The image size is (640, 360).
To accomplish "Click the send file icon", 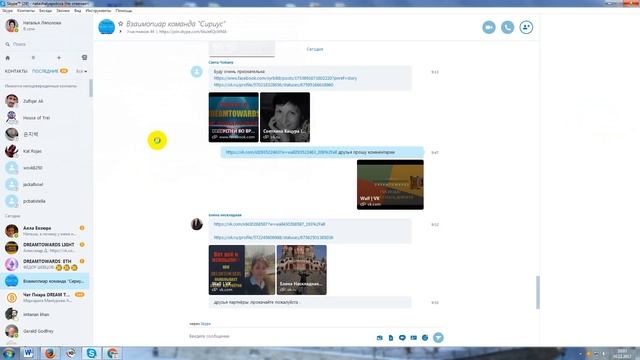I will click(x=391, y=338).
